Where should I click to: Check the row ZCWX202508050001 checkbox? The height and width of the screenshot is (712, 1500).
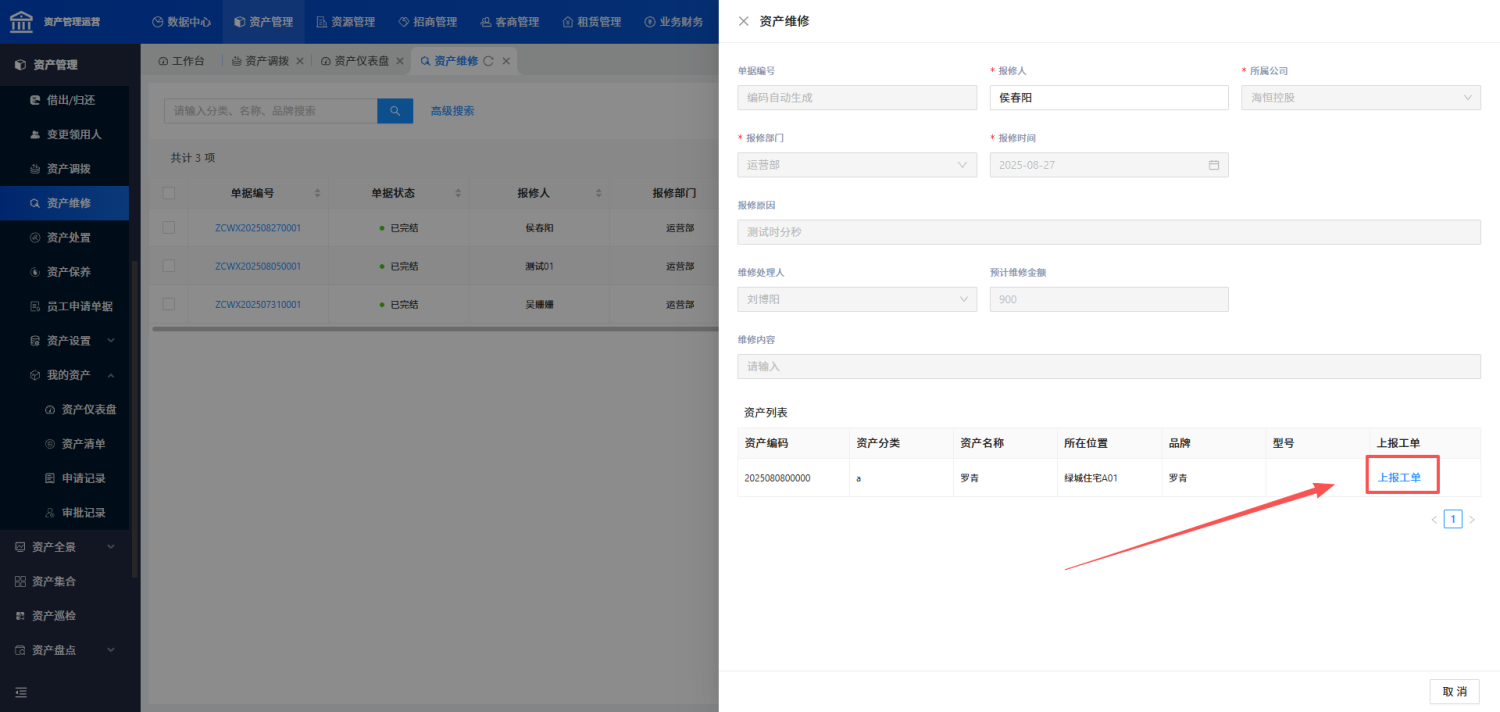coord(169,266)
